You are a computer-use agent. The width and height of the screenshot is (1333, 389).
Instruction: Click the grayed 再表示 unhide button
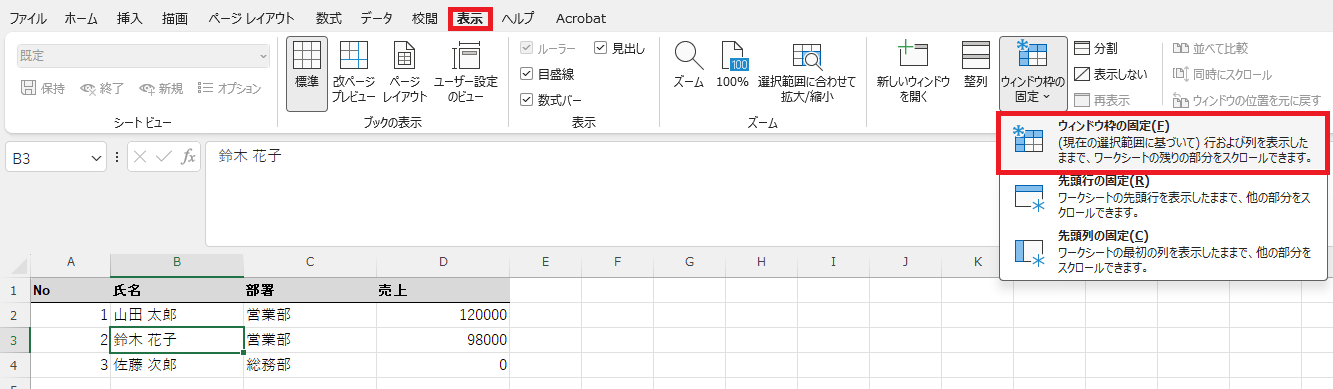click(1103, 100)
